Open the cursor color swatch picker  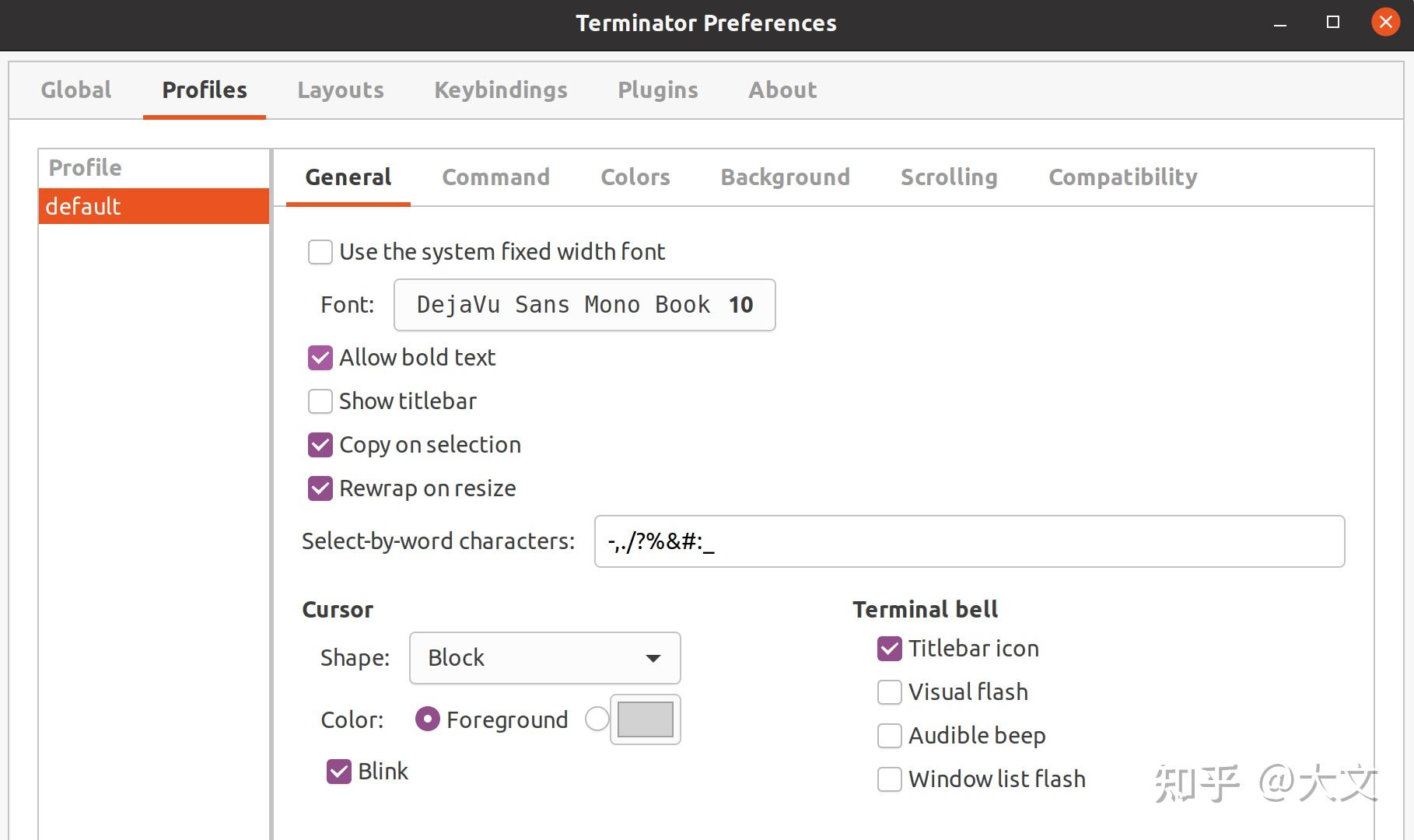click(x=646, y=719)
